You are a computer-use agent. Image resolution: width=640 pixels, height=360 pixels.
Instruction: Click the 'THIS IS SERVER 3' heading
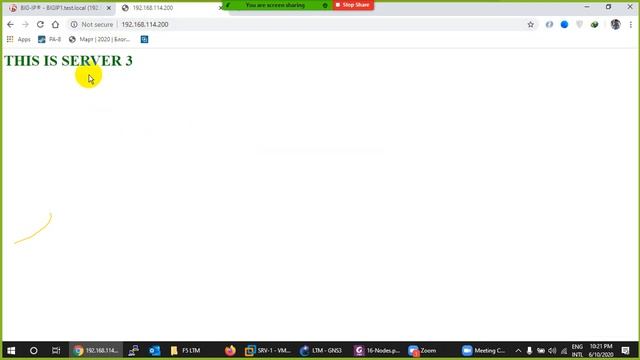(68, 61)
